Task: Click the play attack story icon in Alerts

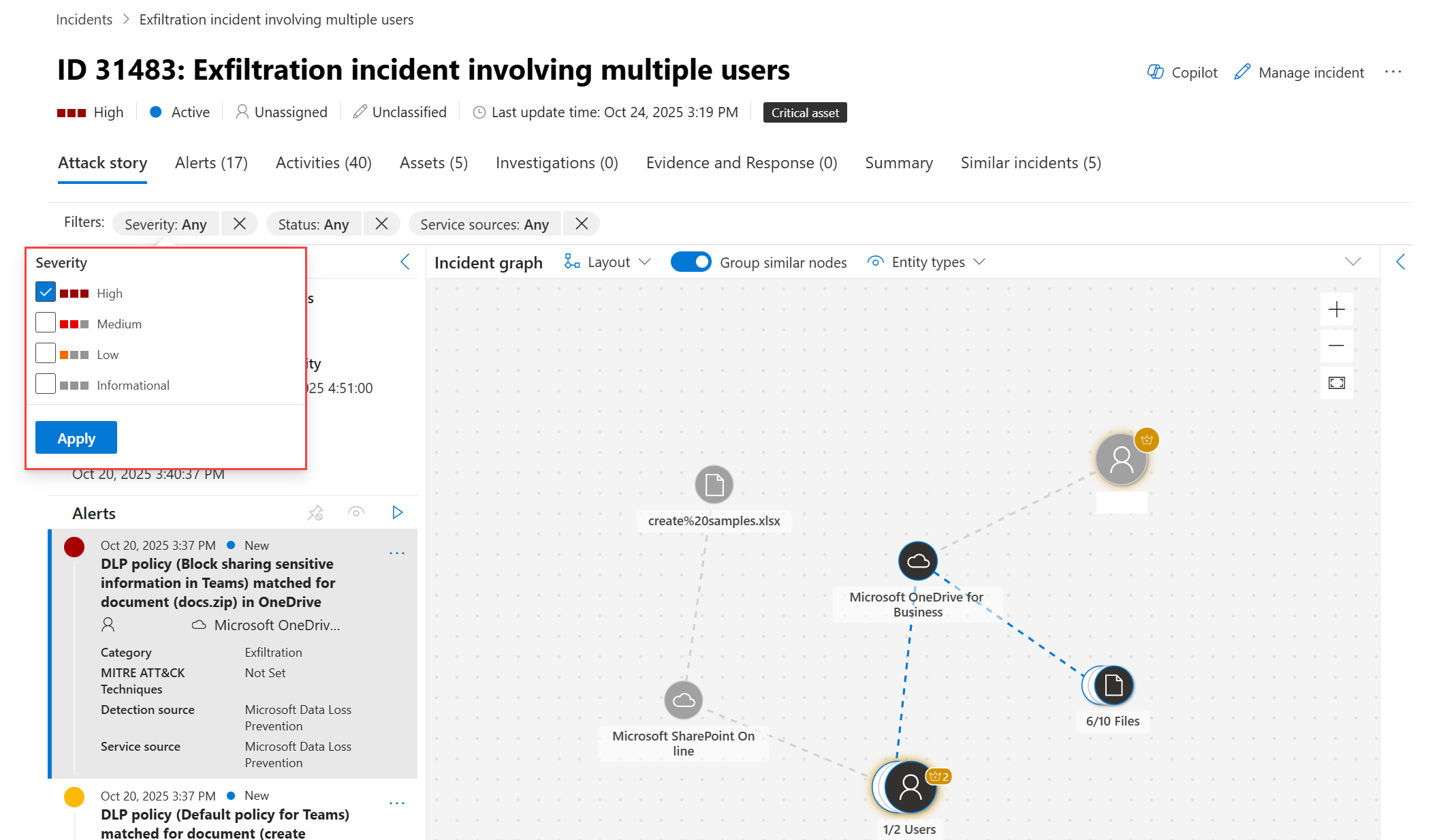Action: point(398,512)
